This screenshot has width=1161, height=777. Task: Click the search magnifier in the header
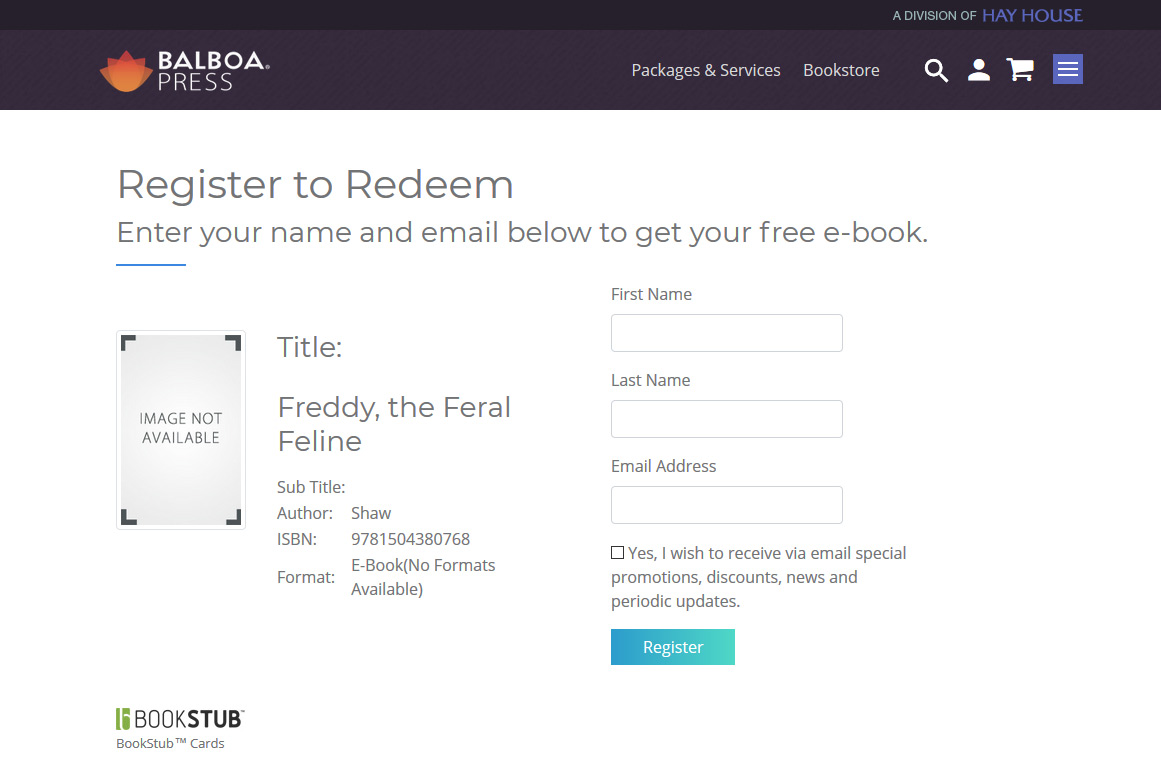[936, 70]
